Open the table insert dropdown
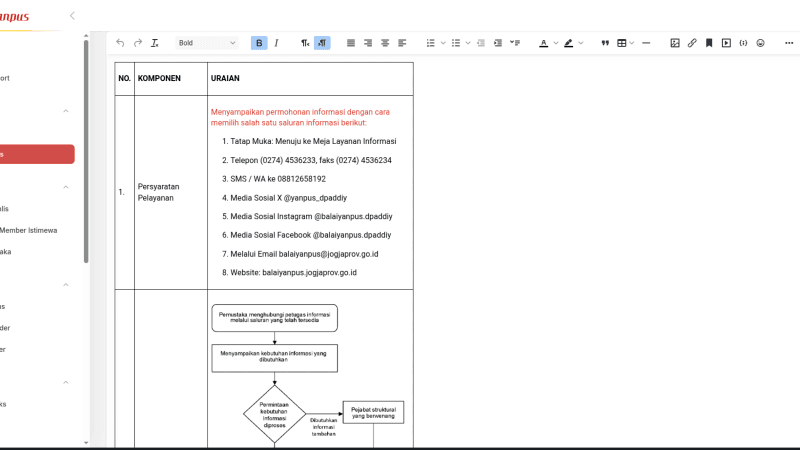800x450 pixels. point(625,43)
